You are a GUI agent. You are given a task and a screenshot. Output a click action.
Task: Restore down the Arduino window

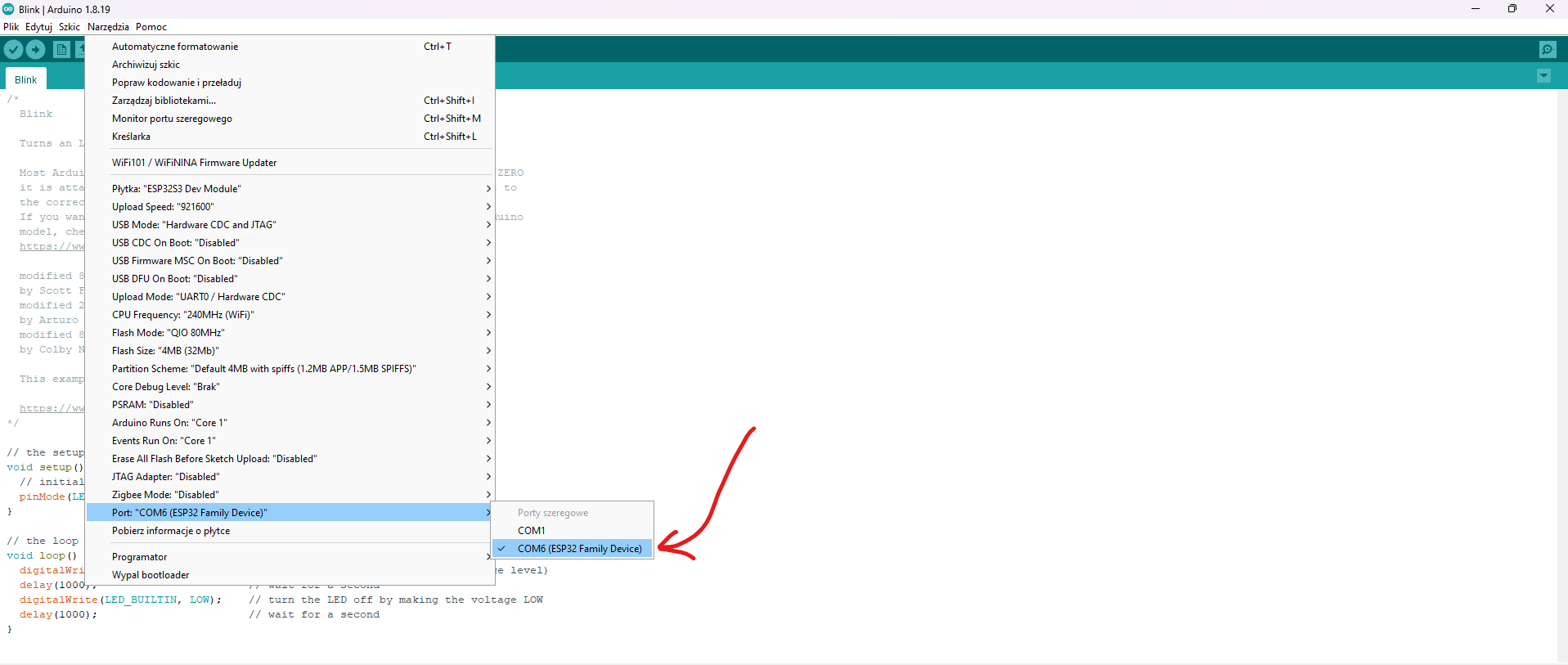(1512, 9)
